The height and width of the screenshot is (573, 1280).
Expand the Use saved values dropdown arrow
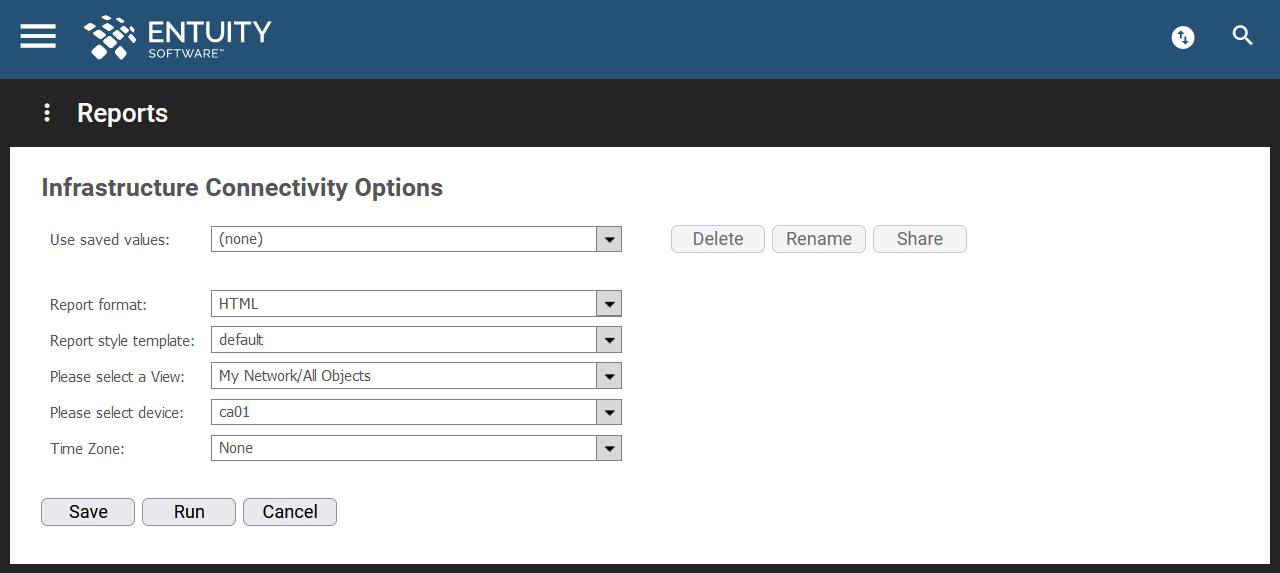point(609,240)
